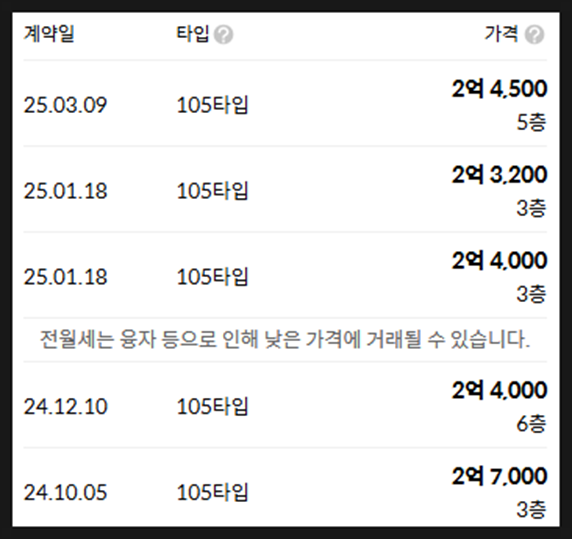
Task: Click 3층 under the 2억 3,200 price
Action: click(532, 208)
